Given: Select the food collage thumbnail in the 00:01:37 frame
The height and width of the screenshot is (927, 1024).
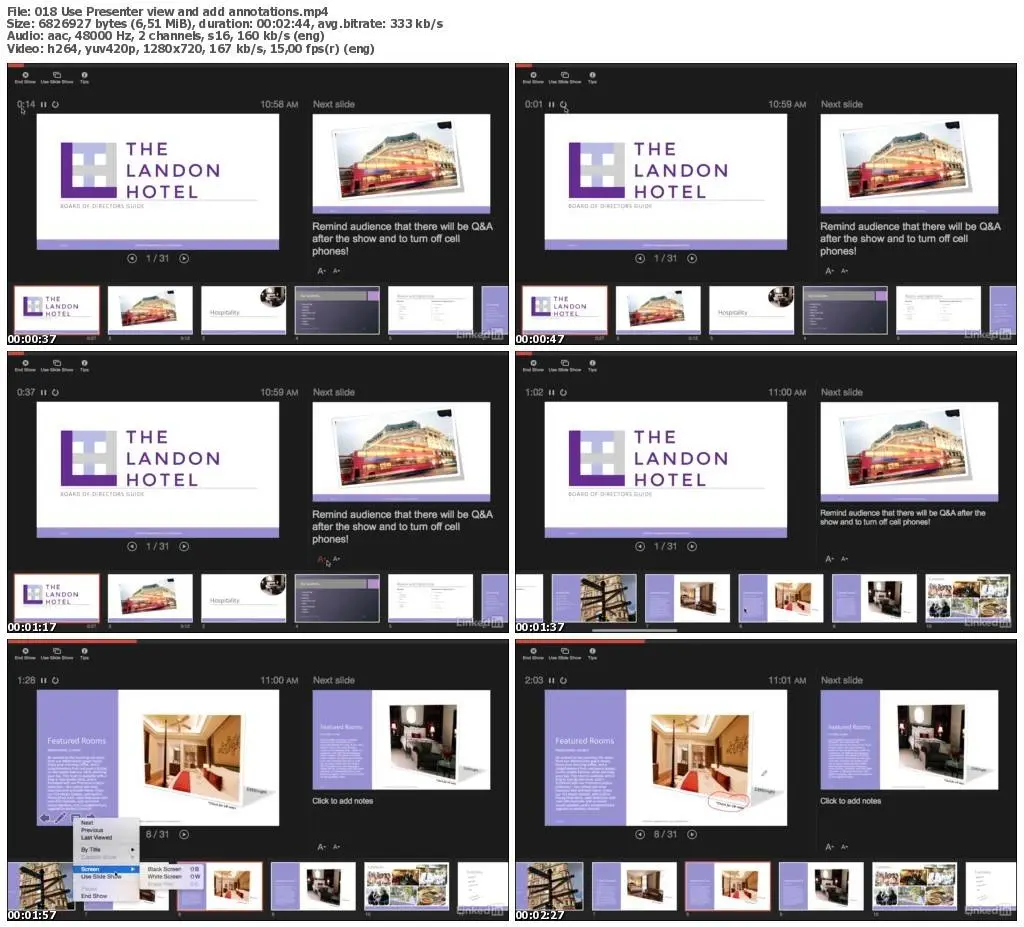Looking at the screenshot, I should coord(968,598).
